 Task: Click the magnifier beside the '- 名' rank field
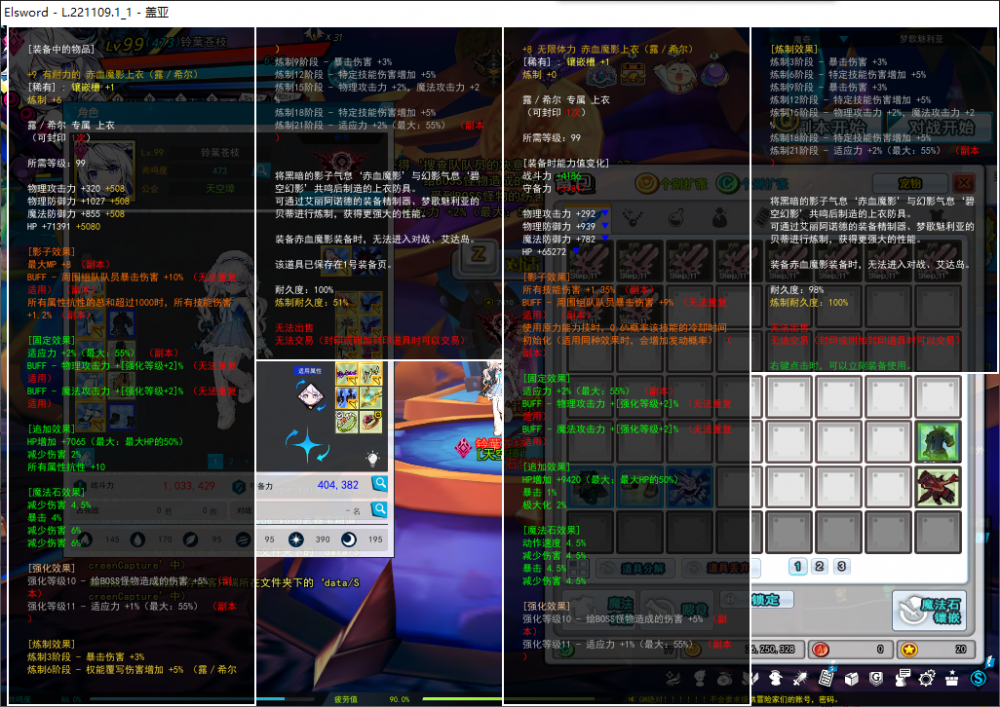379,509
